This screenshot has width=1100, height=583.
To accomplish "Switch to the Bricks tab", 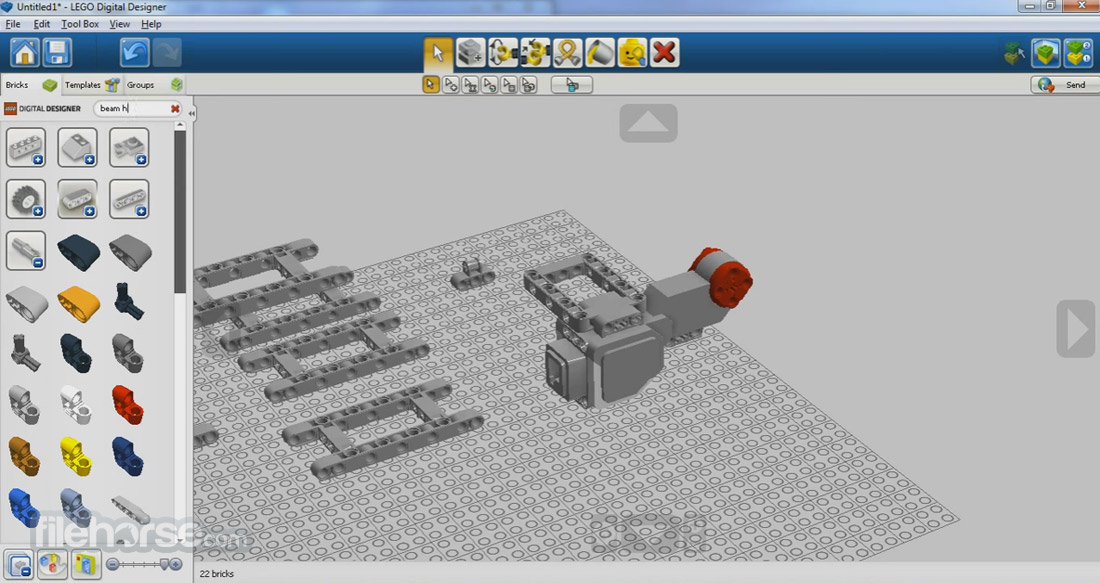I will coord(31,85).
